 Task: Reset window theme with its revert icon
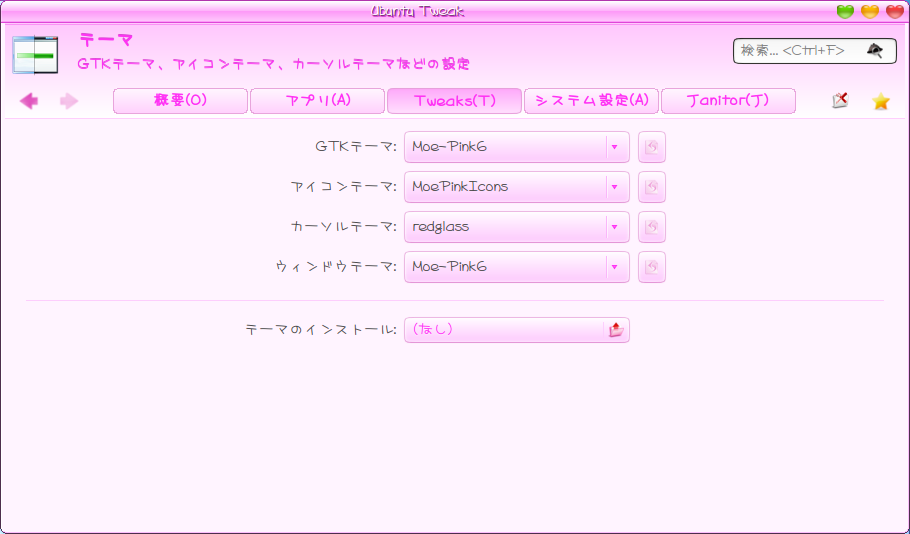point(652,267)
